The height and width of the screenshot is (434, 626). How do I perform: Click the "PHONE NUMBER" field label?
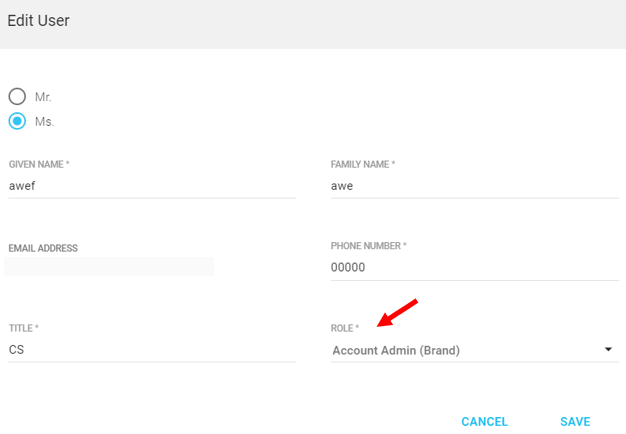coord(368,246)
